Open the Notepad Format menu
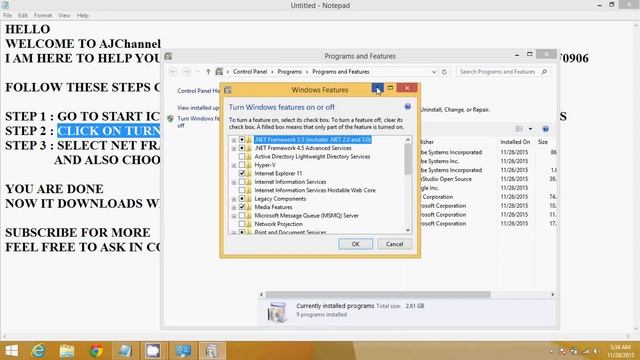The height and width of the screenshot is (360, 640). coord(43,16)
